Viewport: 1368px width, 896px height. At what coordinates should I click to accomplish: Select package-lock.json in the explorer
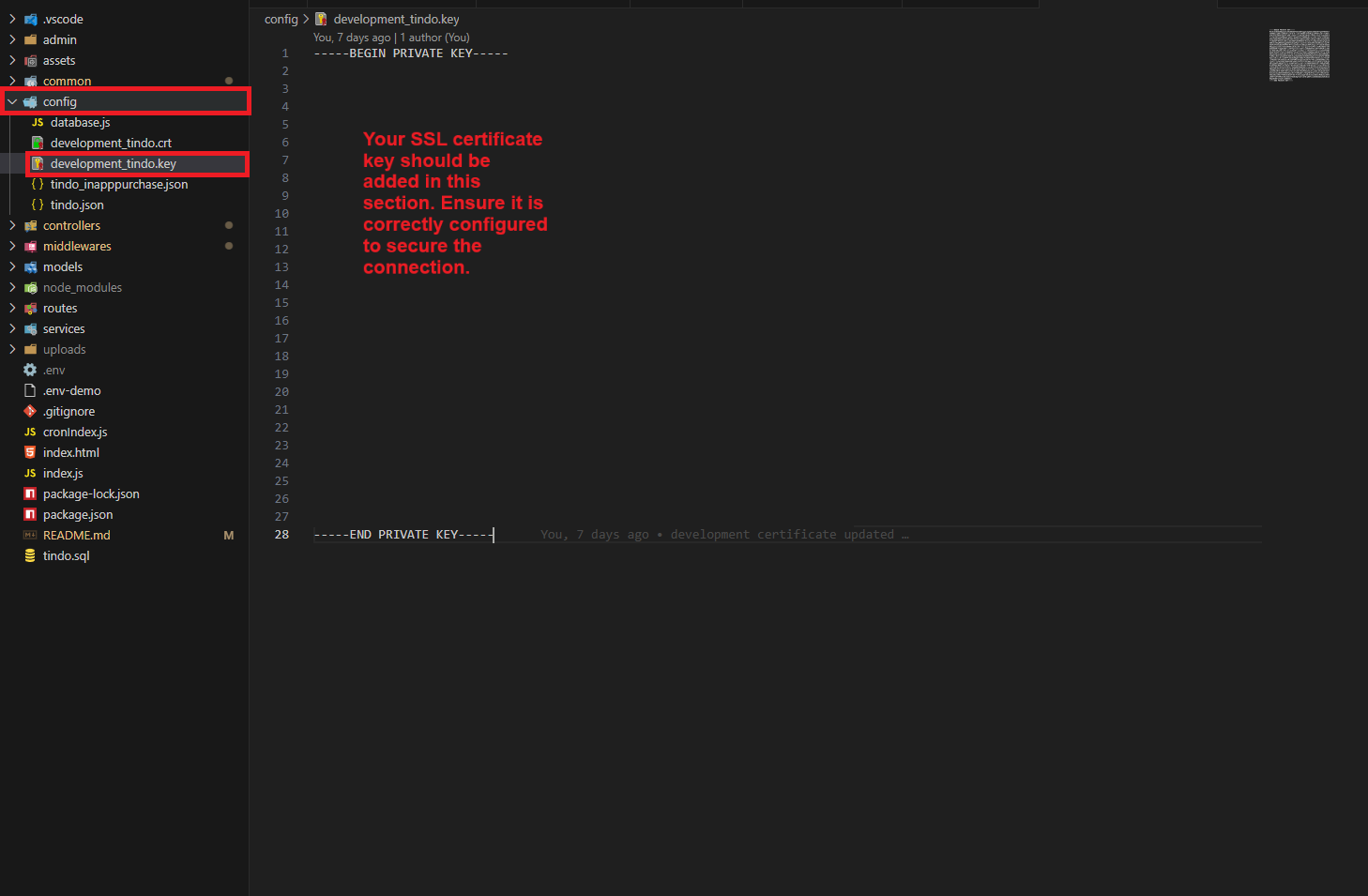(x=91, y=494)
